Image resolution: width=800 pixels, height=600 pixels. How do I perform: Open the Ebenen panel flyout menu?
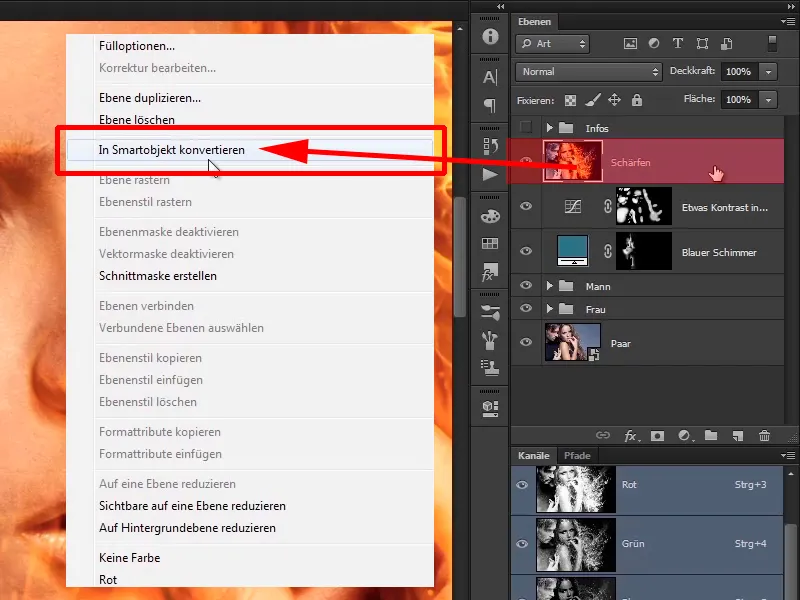point(788,21)
